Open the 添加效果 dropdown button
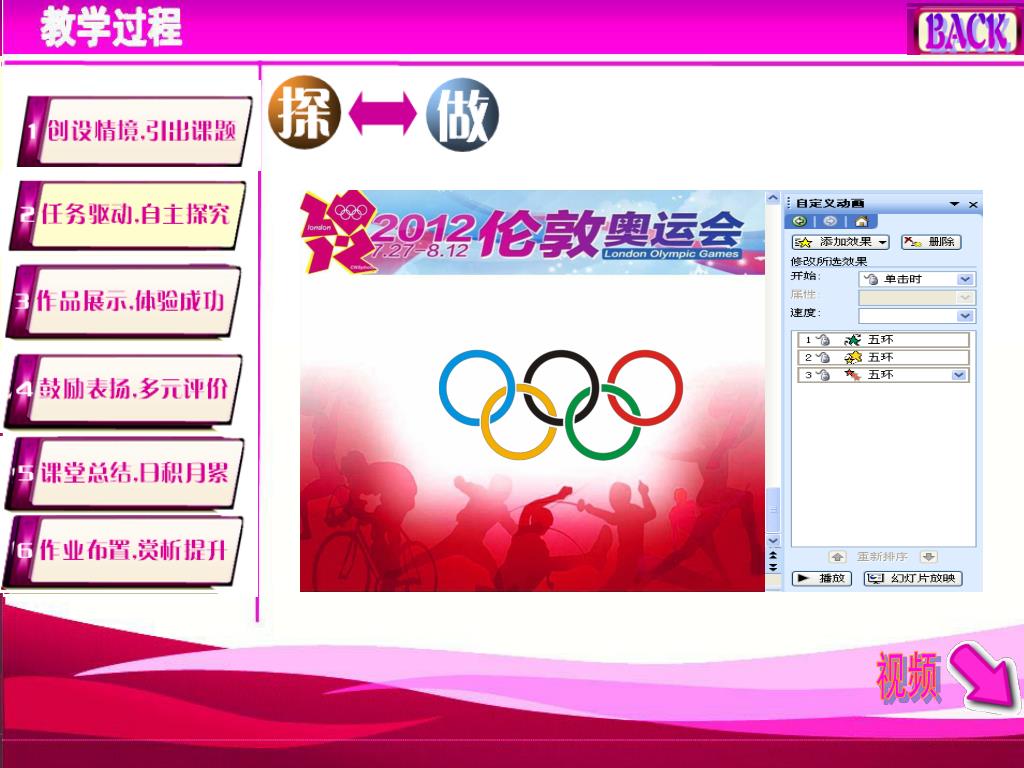Image resolution: width=1024 pixels, height=768 pixels. pos(840,242)
